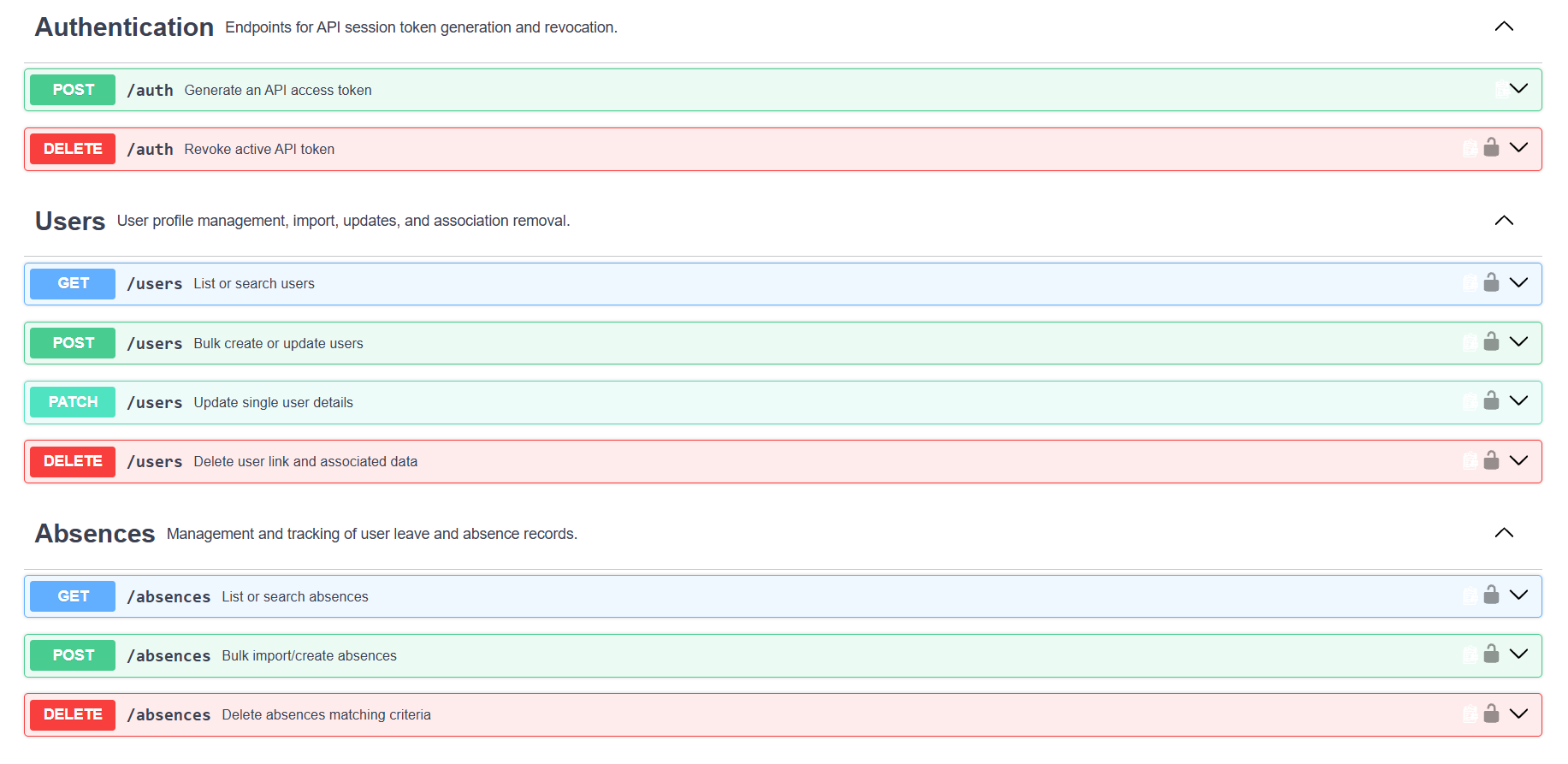Viewport: 1568px width, 764px height.
Task: Collapse the Absences section with its arrow
Action: (1504, 533)
